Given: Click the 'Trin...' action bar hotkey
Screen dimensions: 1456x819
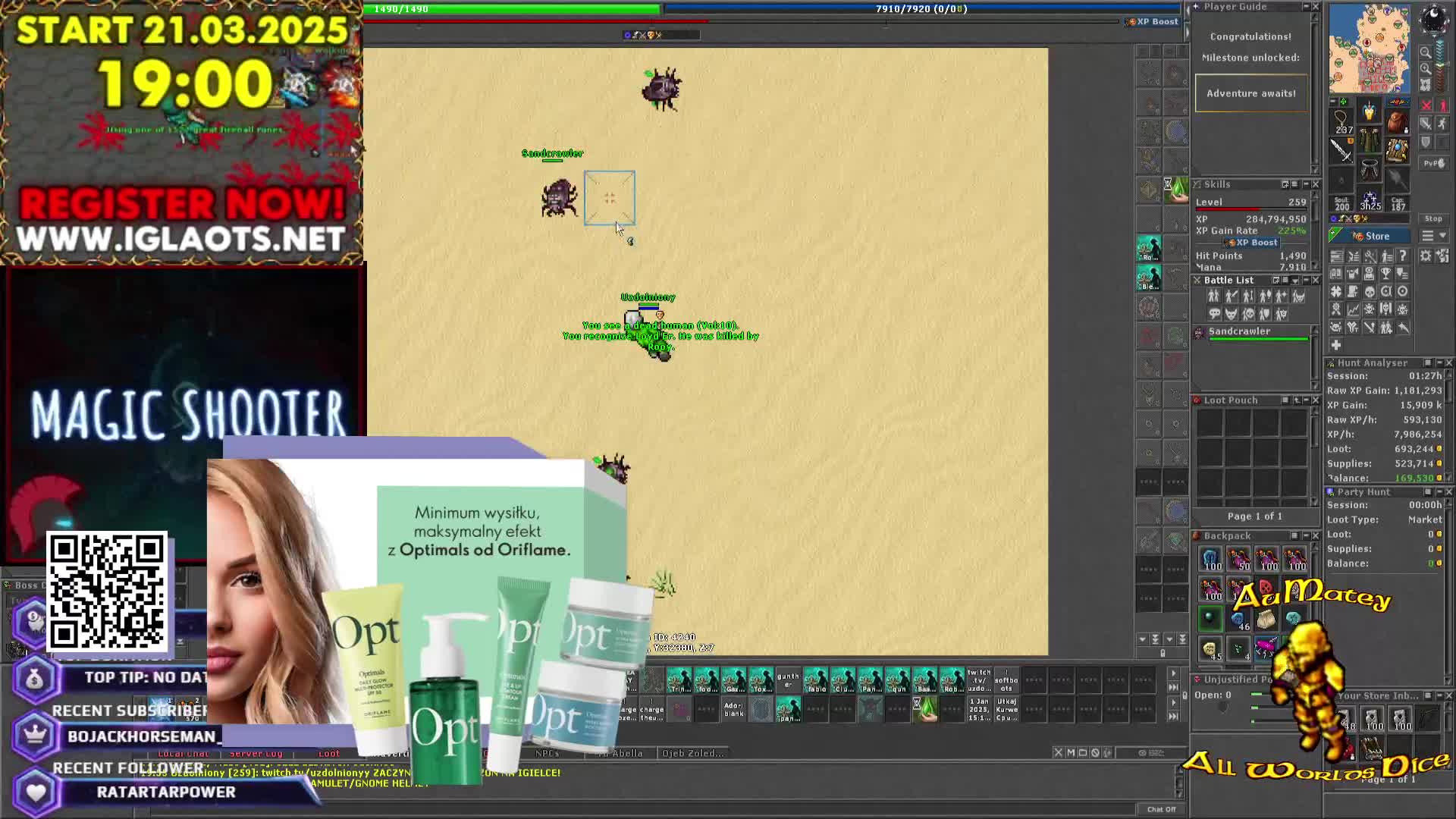Looking at the screenshot, I should (679, 680).
